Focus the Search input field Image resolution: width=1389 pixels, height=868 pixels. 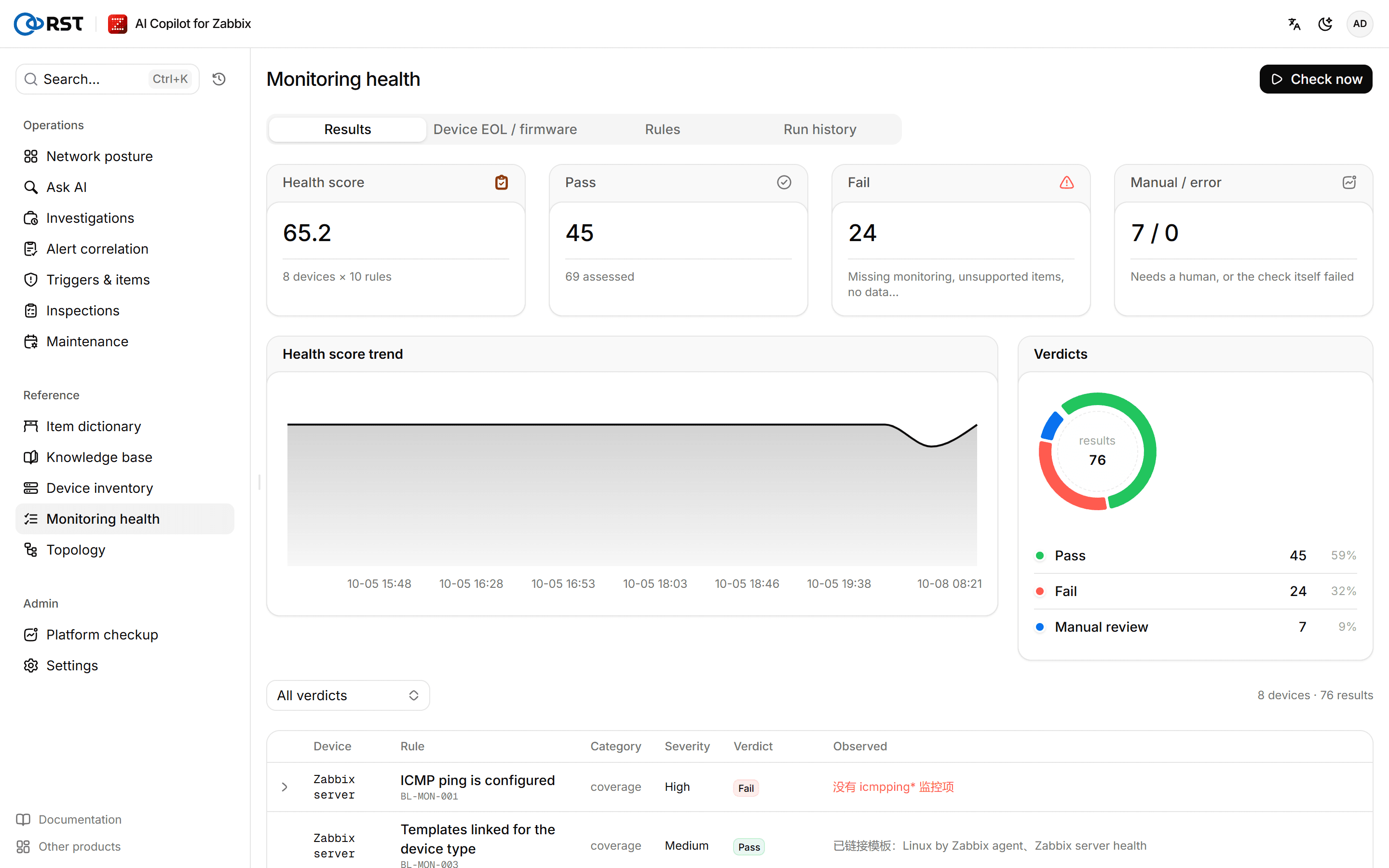click(x=108, y=79)
